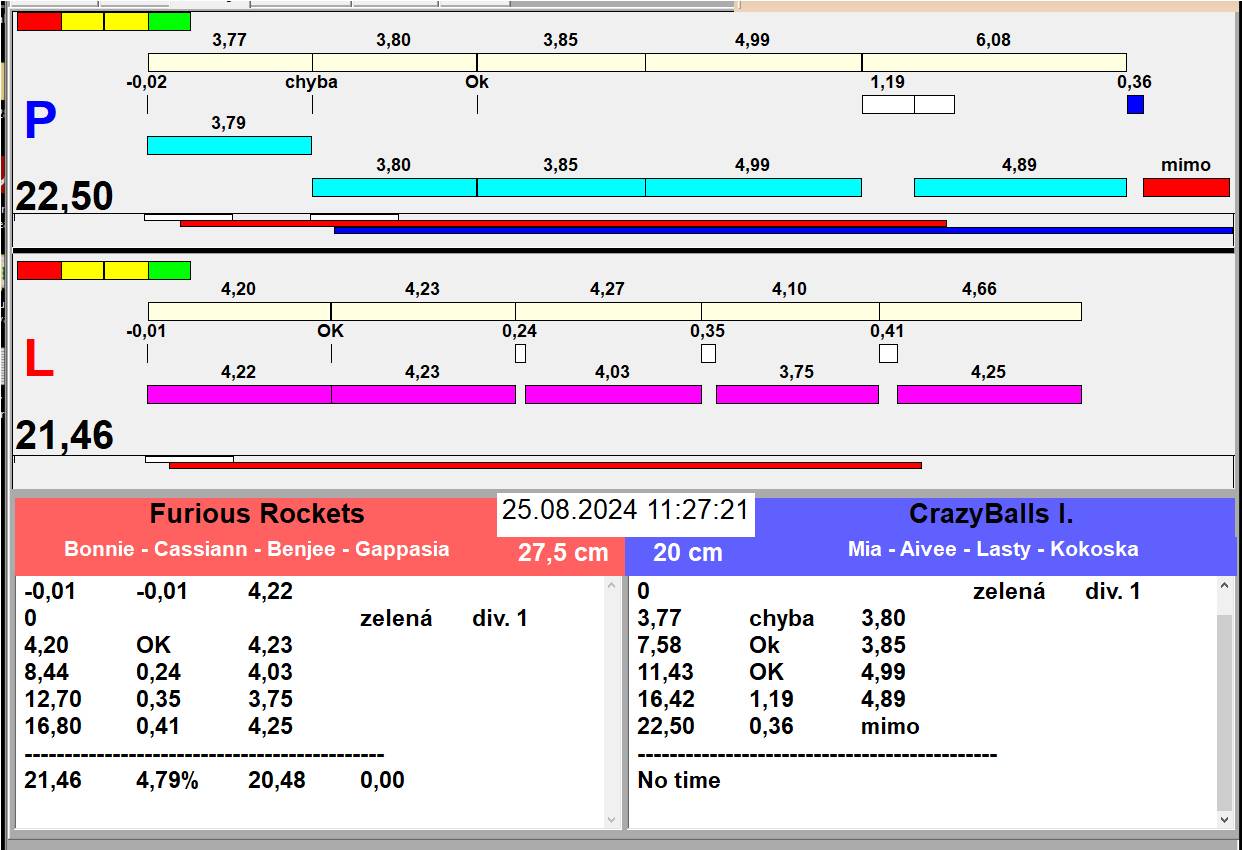Click the cream 4,27 segment in lane L
1242x850 pixels.
608,311
